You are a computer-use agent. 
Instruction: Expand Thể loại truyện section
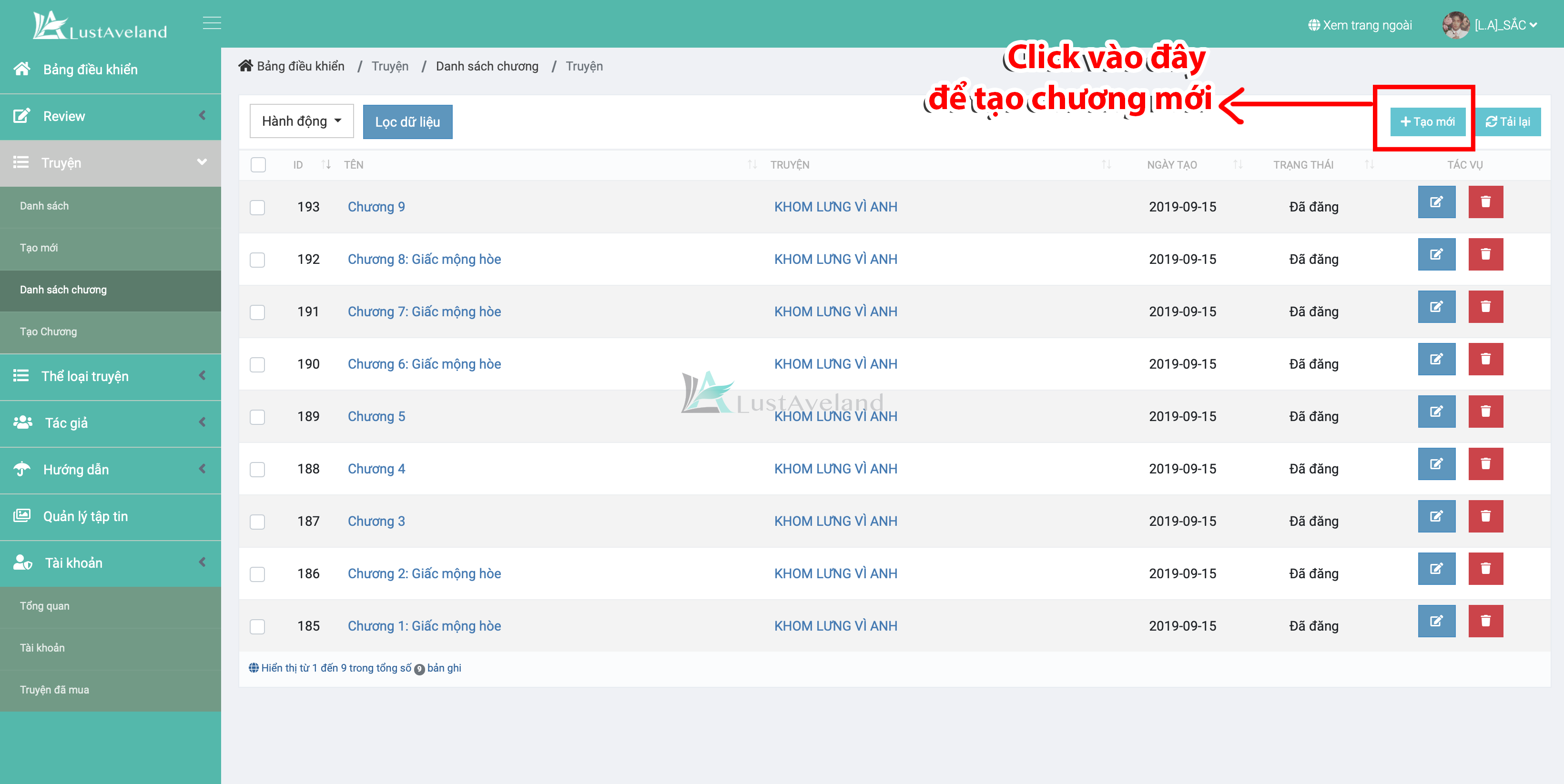111,376
